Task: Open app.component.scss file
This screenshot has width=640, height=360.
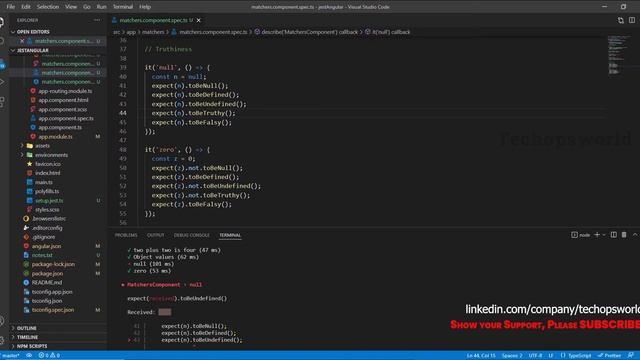Action: (x=62, y=109)
